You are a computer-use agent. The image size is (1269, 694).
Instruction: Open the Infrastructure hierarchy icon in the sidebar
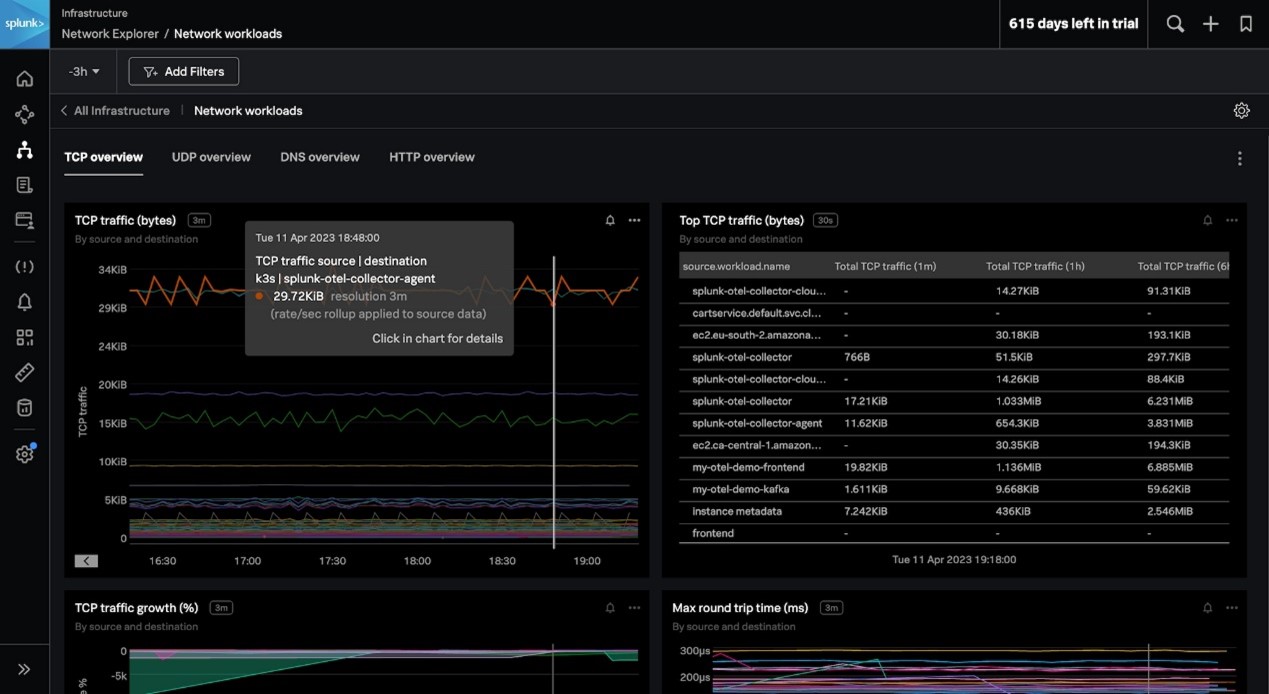pos(25,150)
